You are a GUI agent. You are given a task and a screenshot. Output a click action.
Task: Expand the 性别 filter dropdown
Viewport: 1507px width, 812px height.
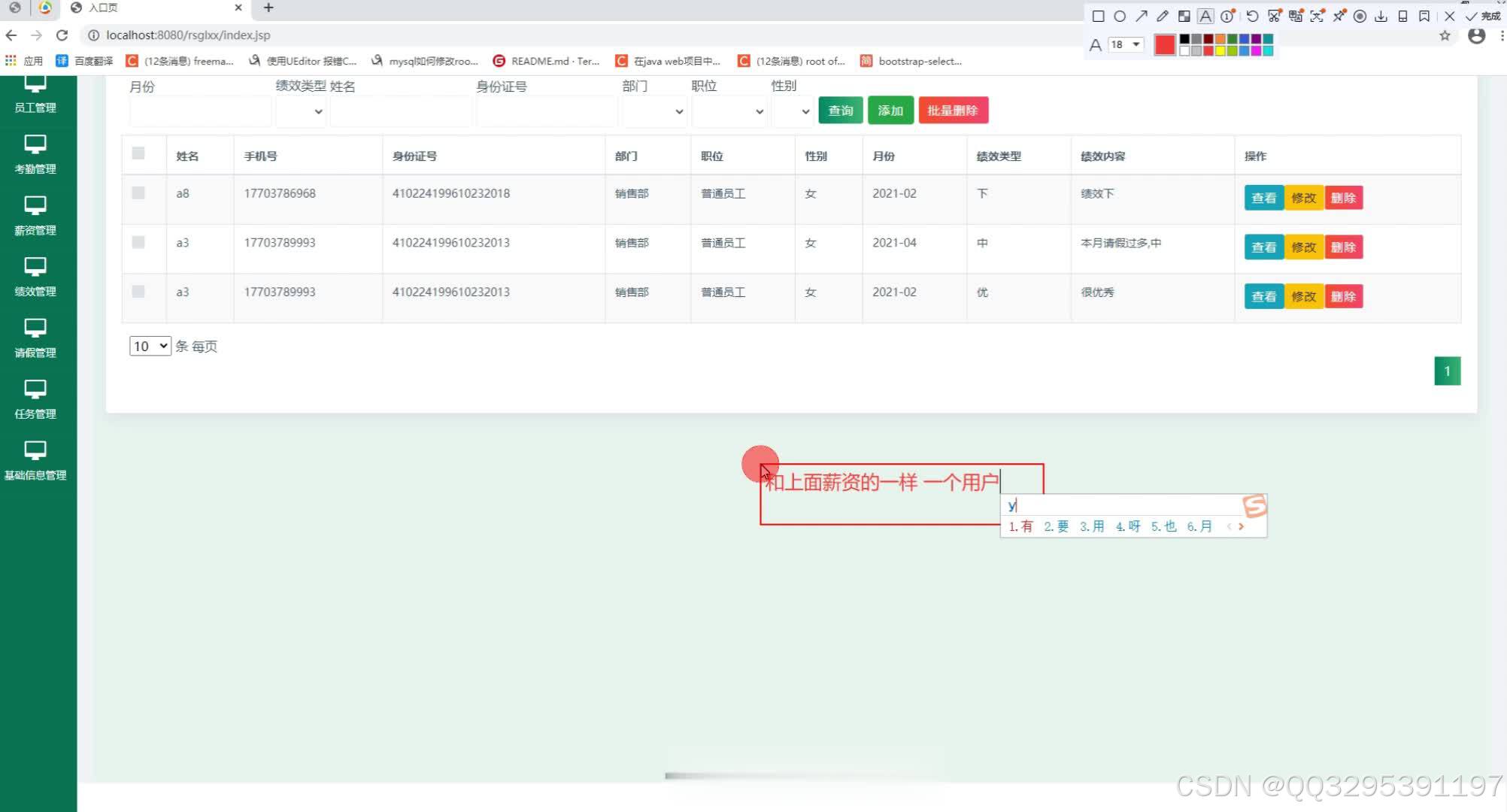point(793,111)
